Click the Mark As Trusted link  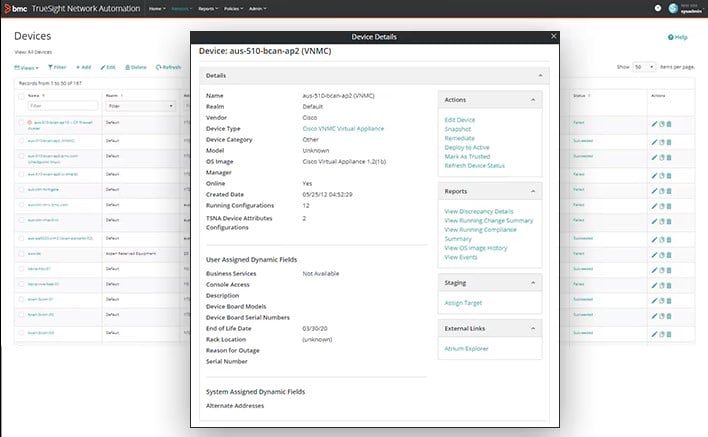click(467, 156)
